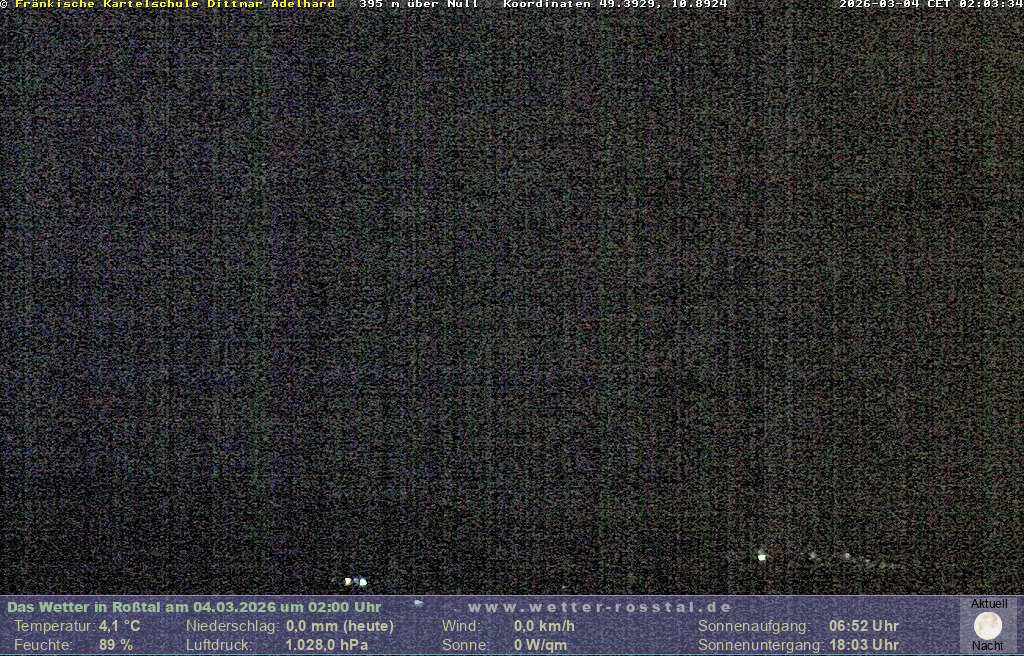
Task: Click the Nacht label below the moon
Action: coord(988,646)
